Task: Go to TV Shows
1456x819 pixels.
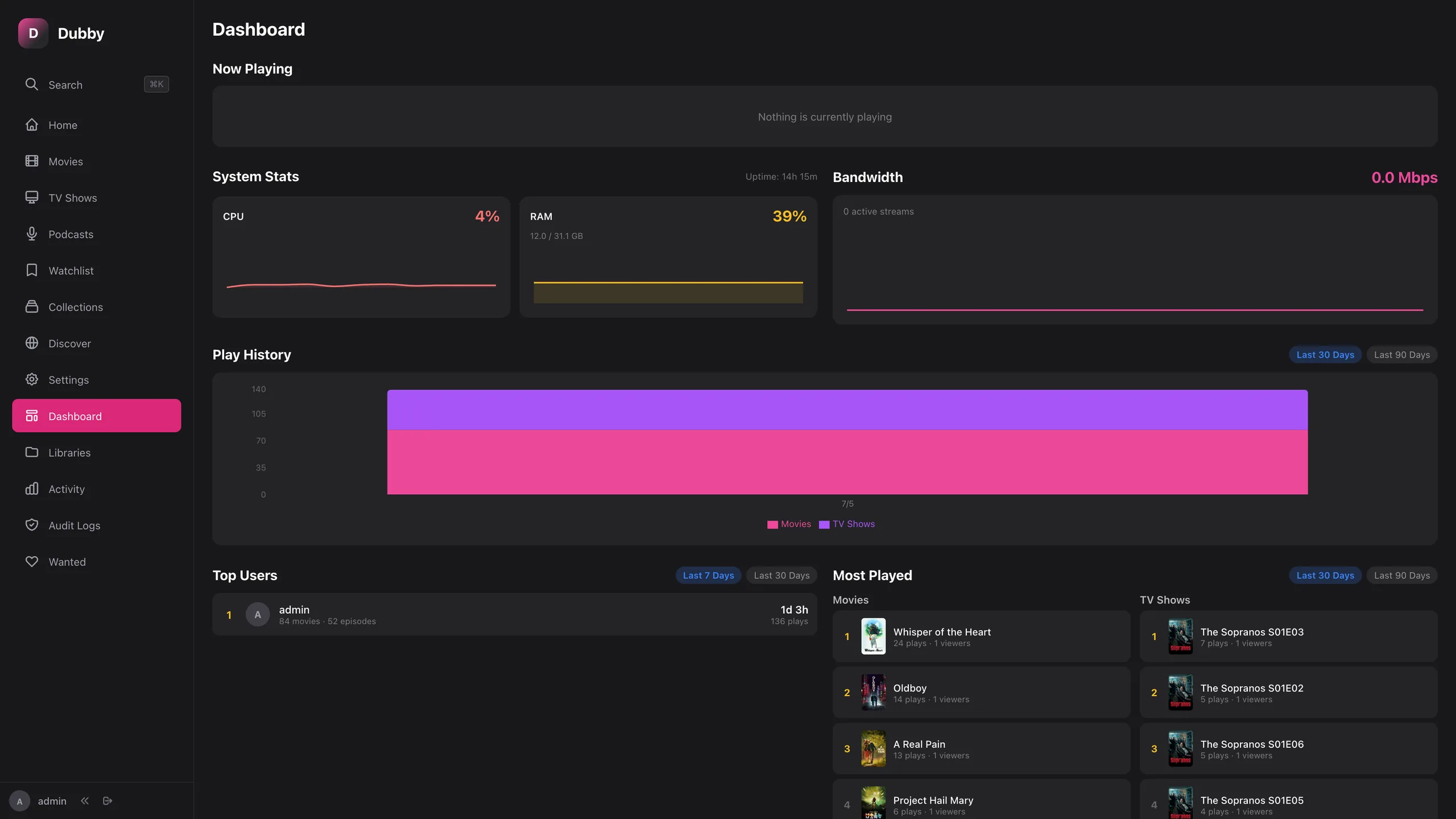Action: point(97,197)
